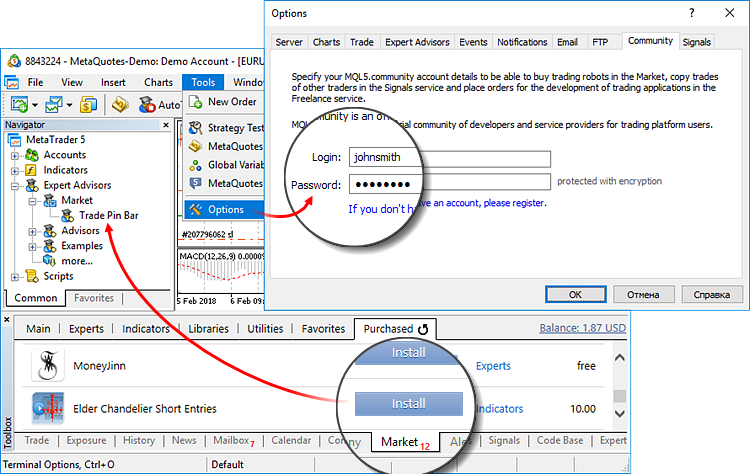The width and height of the screenshot is (750, 474).
Task: Click the New Order menu icon
Action: tap(195, 102)
